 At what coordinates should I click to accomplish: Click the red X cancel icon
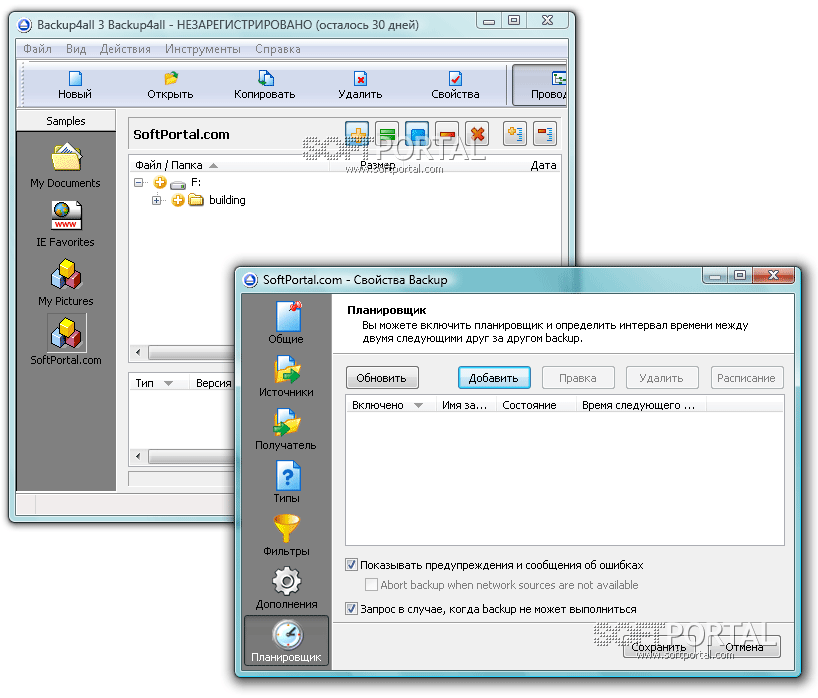click(x=477, y=134)
